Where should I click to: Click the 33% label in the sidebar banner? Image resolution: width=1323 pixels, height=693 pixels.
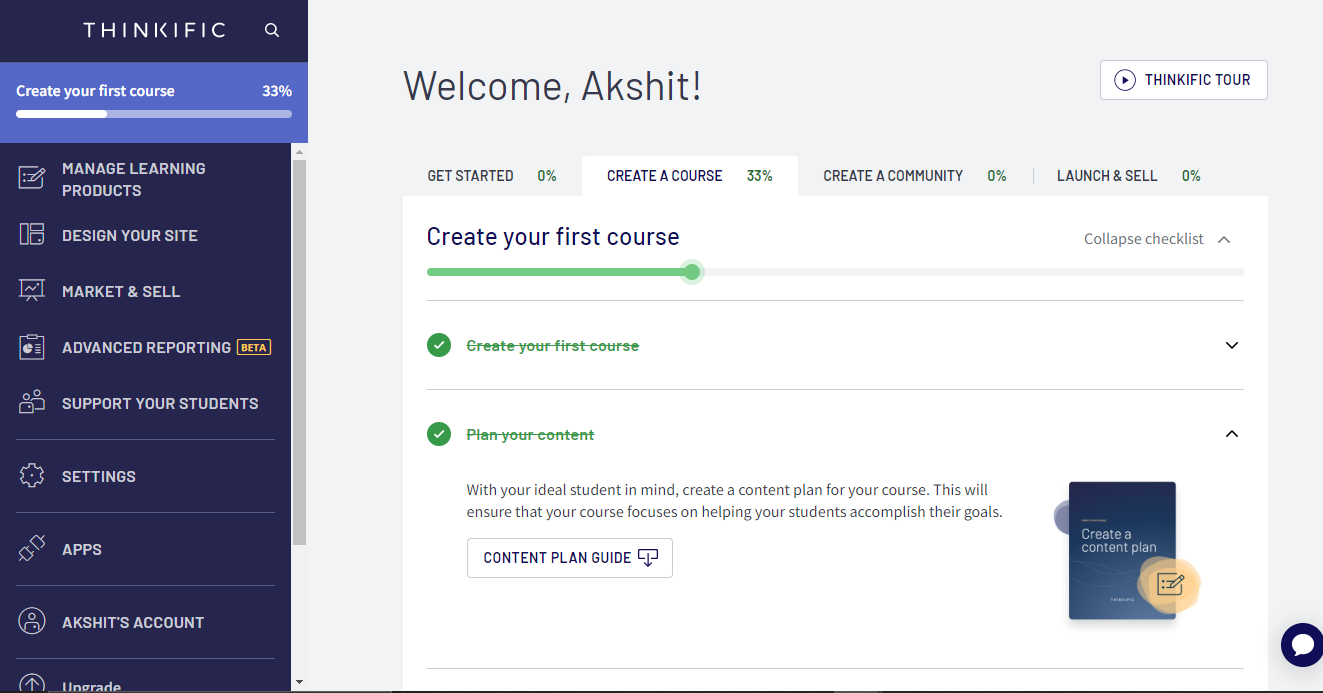(277, 91)
